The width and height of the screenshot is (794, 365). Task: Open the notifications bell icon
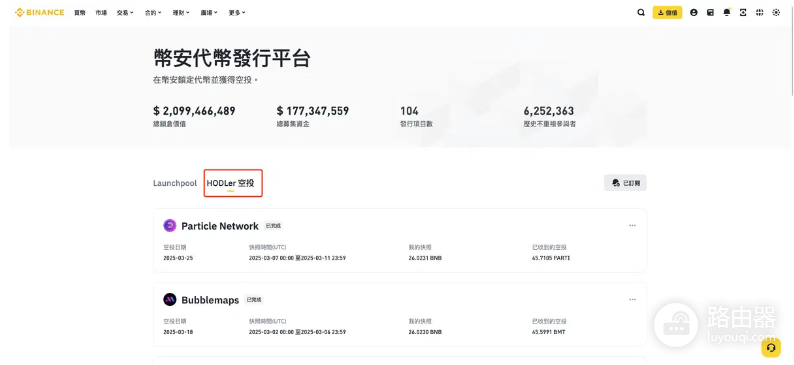tap(727, 13)
